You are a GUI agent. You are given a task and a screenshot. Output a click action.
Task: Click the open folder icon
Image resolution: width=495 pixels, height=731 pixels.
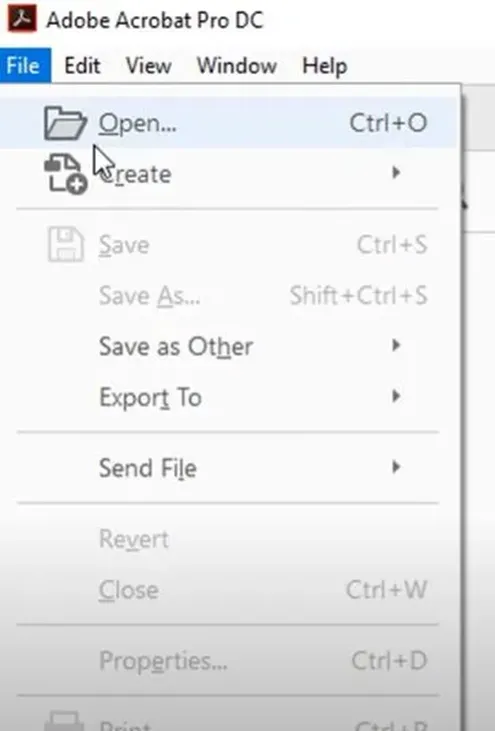65,123
